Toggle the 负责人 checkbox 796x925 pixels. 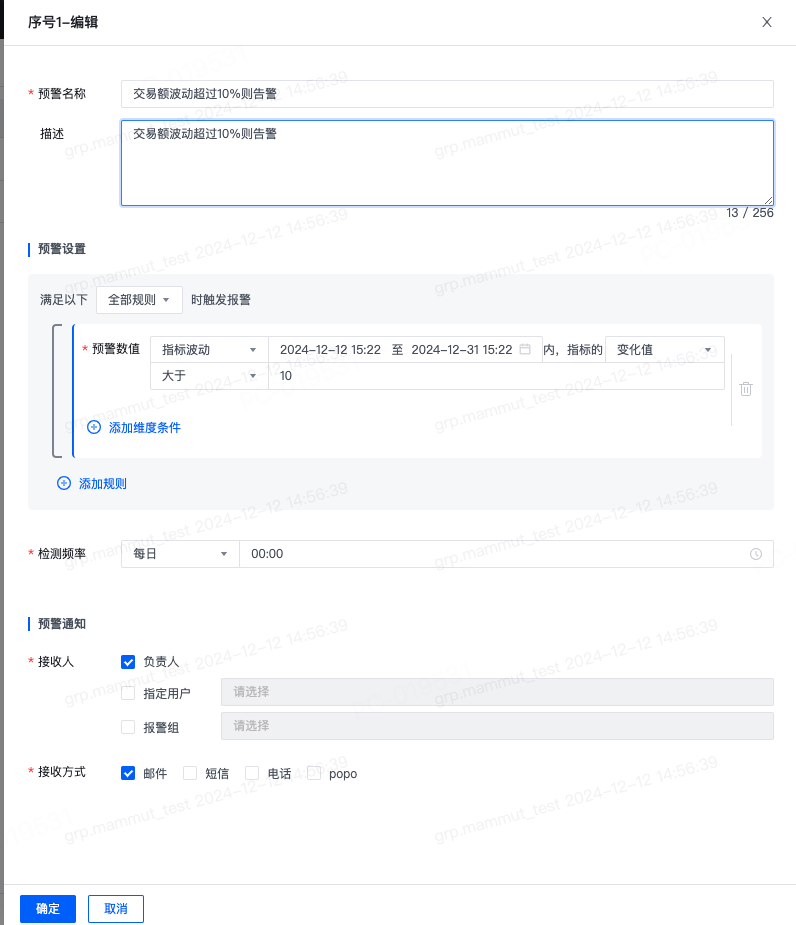[x=128, y=662]
